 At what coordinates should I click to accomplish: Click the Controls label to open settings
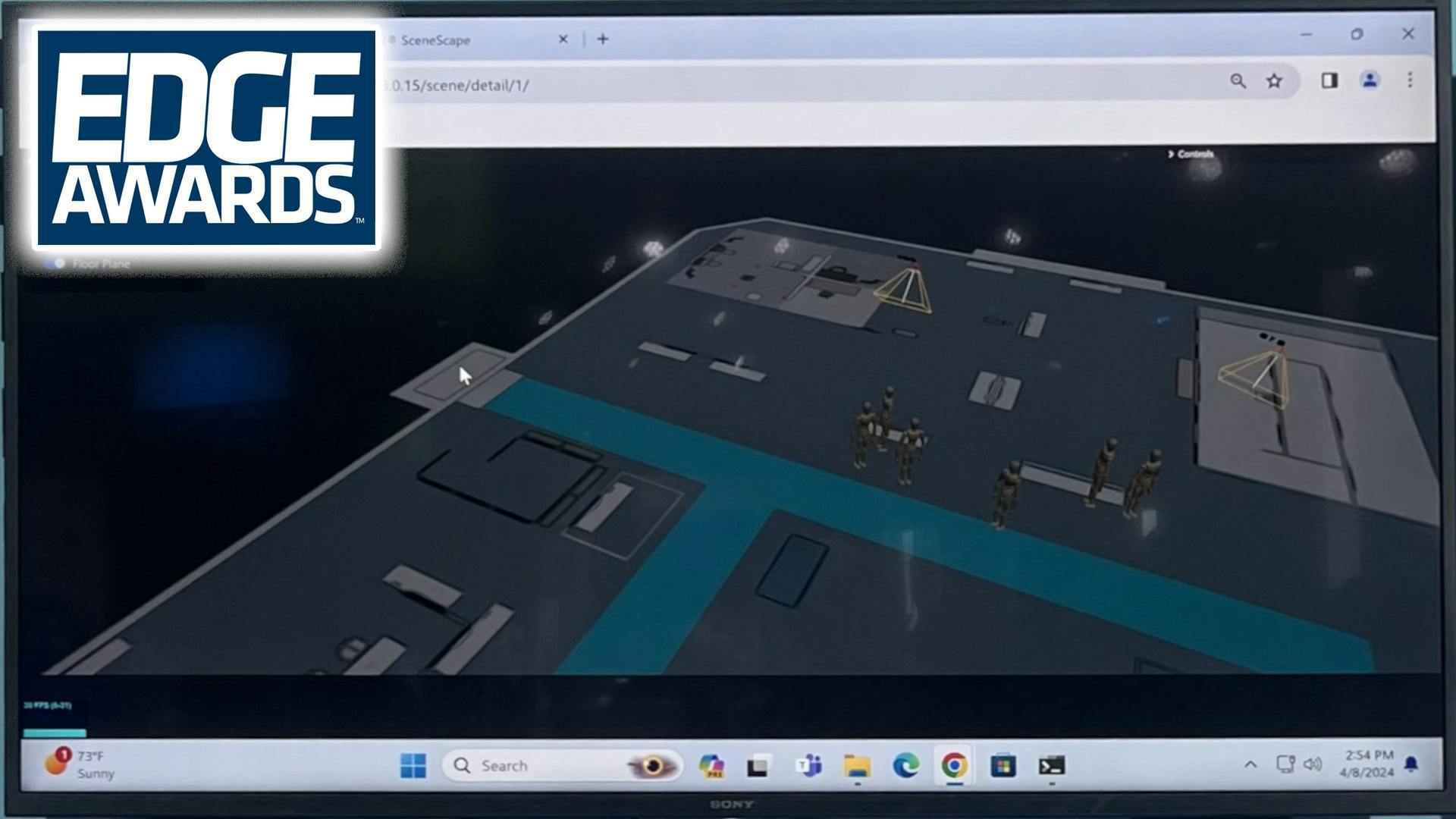click(1194, 154)
